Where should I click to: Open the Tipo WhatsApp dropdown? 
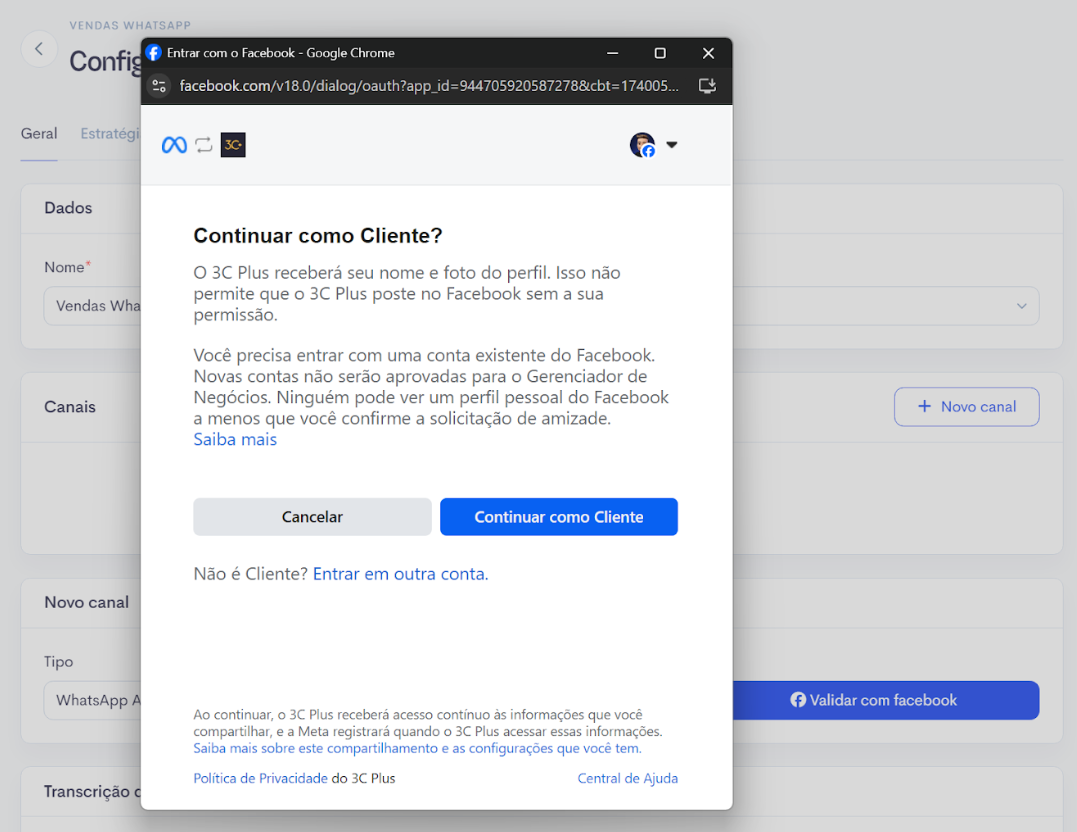92,700
